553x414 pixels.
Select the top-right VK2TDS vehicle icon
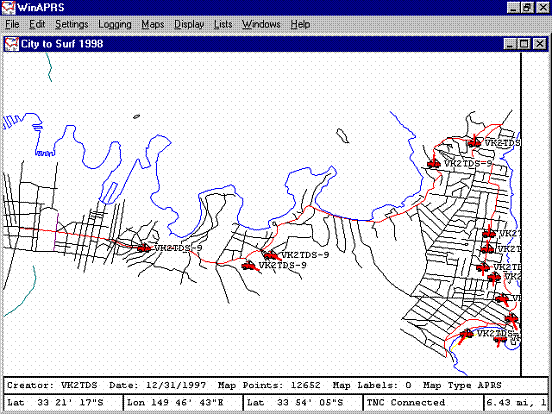pos(474,142)
